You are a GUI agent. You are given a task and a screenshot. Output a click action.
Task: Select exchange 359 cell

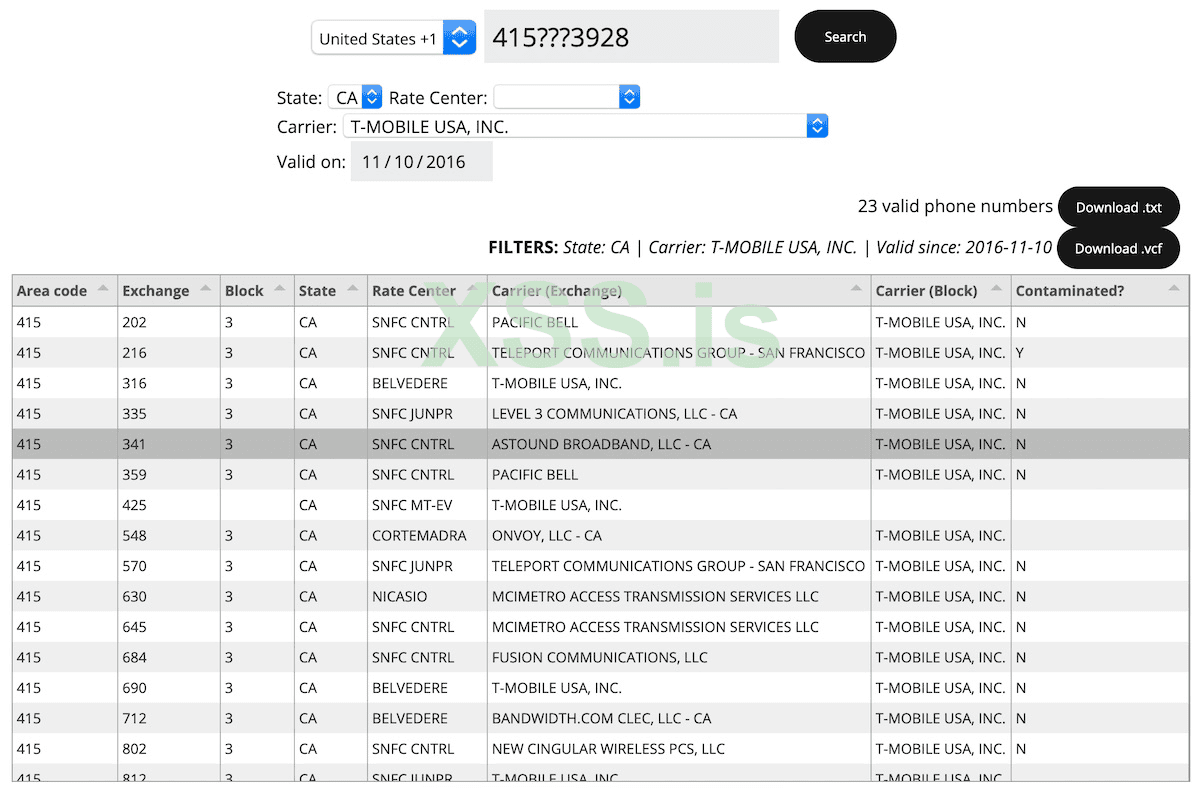click(169, 475)
